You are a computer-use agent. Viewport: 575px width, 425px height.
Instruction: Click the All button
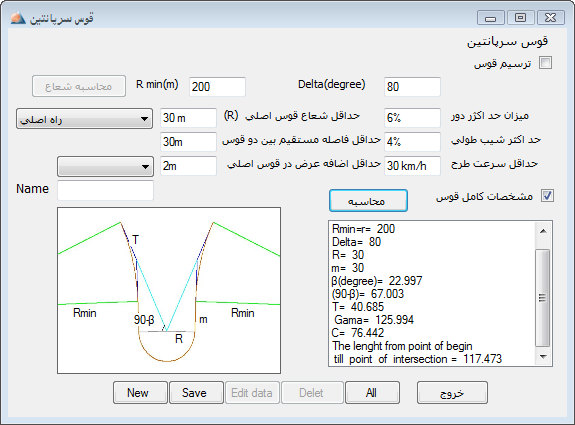click(x=372, y=393)
